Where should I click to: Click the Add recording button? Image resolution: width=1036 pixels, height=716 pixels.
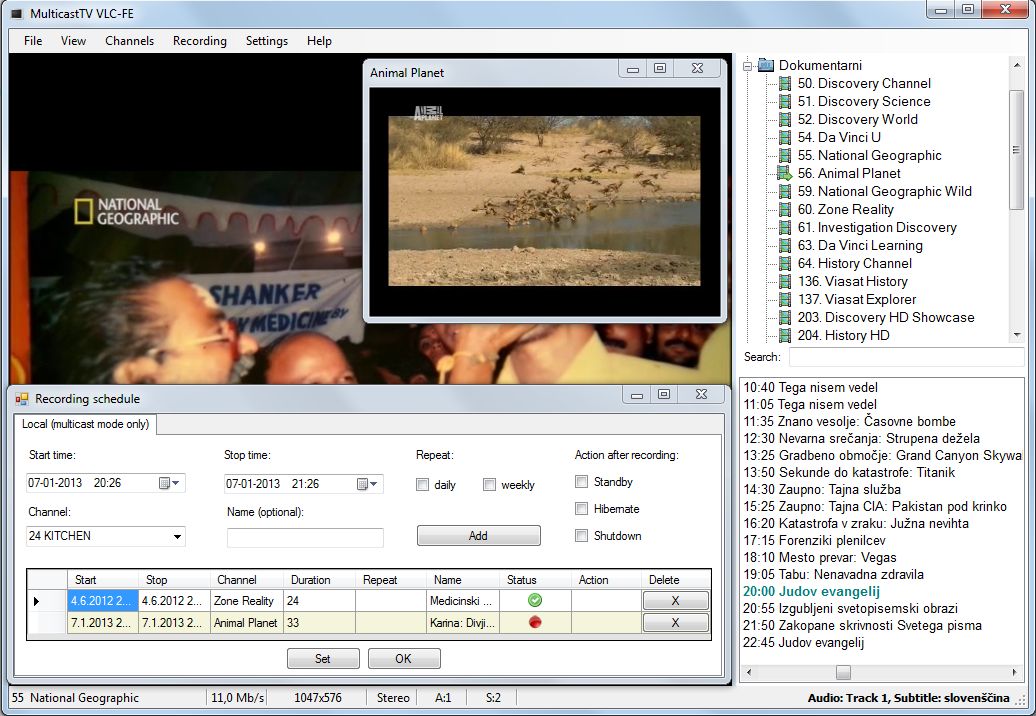478,536
